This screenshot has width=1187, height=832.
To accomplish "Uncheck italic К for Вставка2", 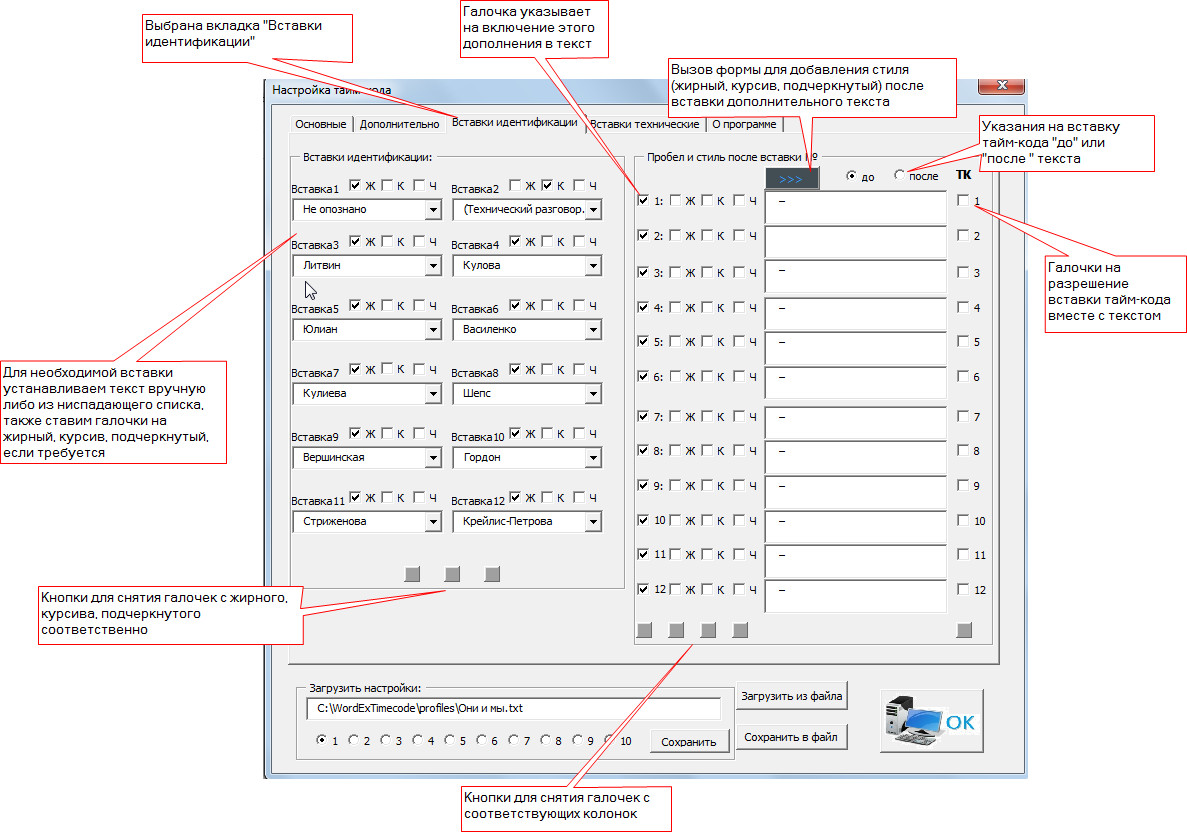I will [547, 185].
